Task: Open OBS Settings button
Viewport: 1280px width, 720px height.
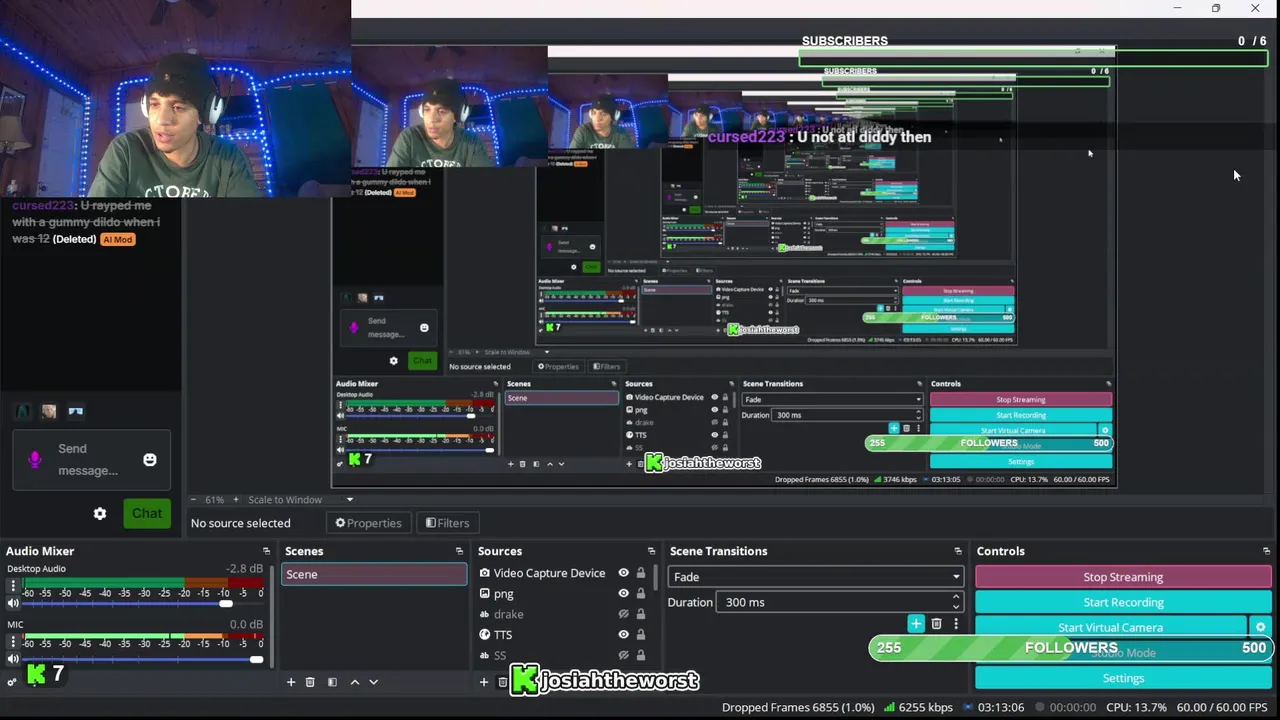Action: pos(1123,678)
